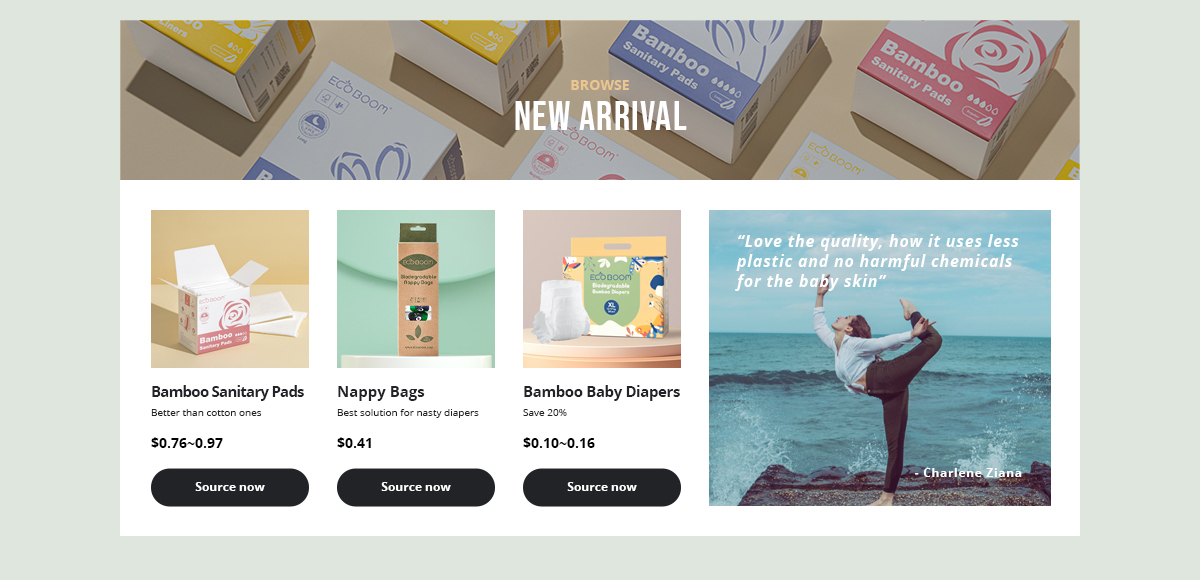
Task: Click Source now under Bamboo Sanitary Pads
Action: click(x=230, y=487)
